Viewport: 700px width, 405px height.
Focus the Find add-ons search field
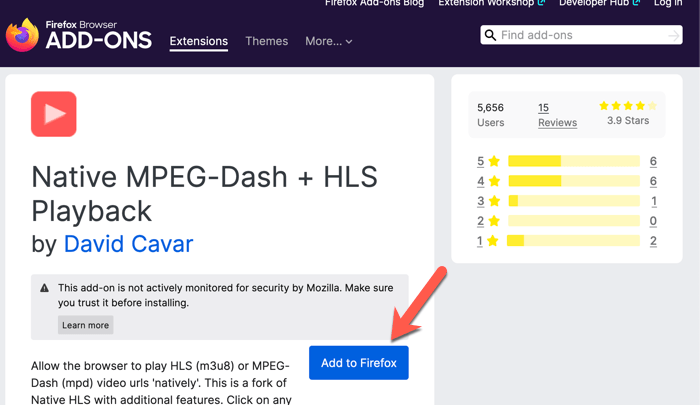point(580,35)
